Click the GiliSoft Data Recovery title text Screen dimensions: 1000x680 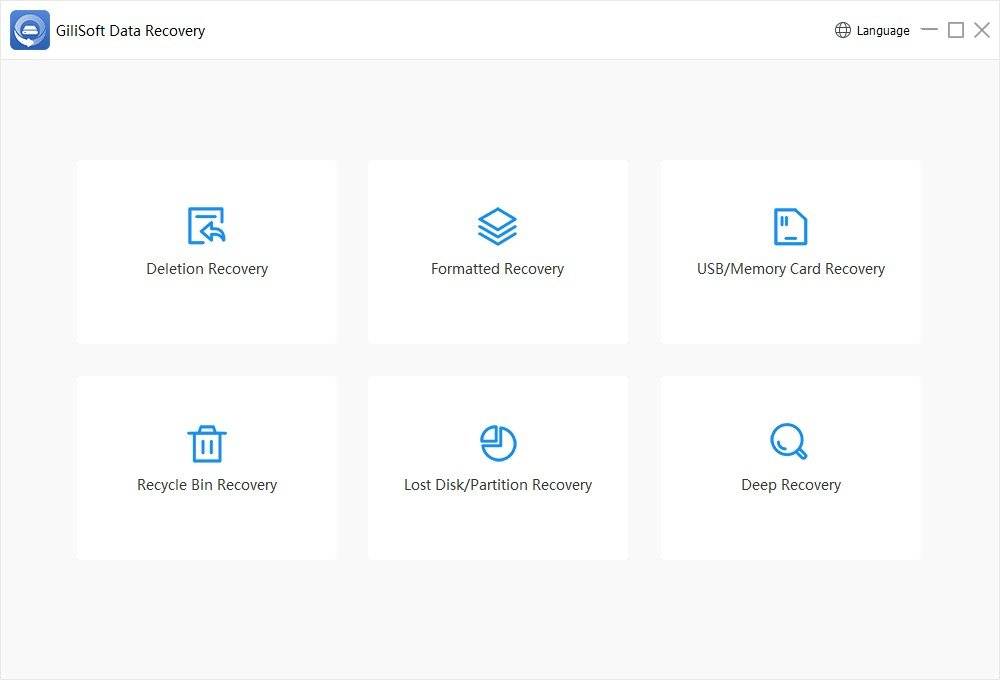tap(131, 31)
